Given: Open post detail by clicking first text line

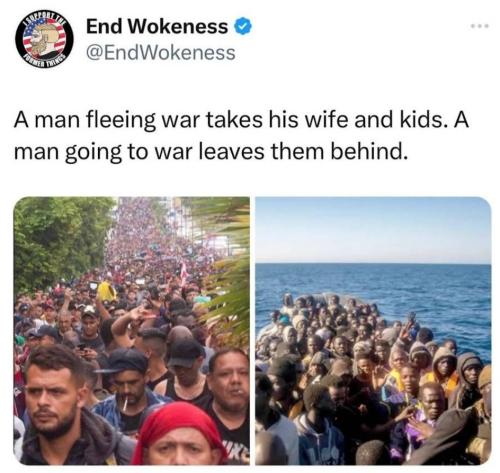Looking at the screenshot, I should tap(241, 119).
